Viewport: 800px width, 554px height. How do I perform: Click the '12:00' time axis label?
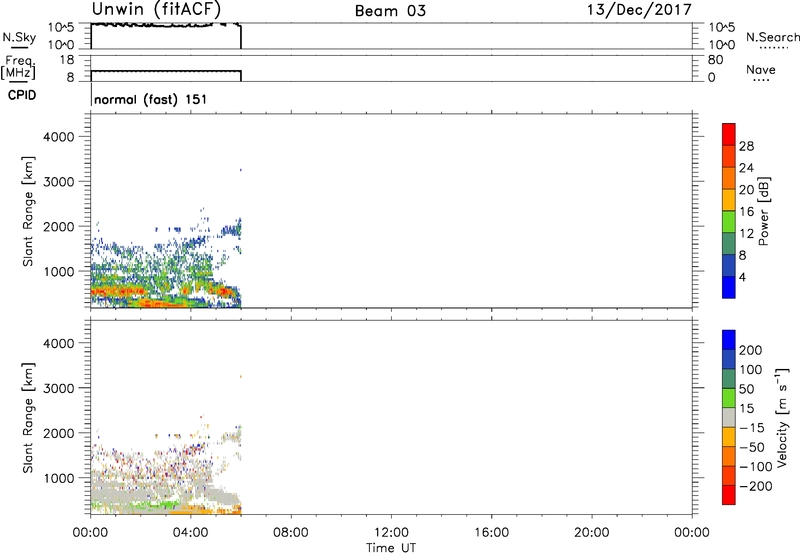click(391, 533)
